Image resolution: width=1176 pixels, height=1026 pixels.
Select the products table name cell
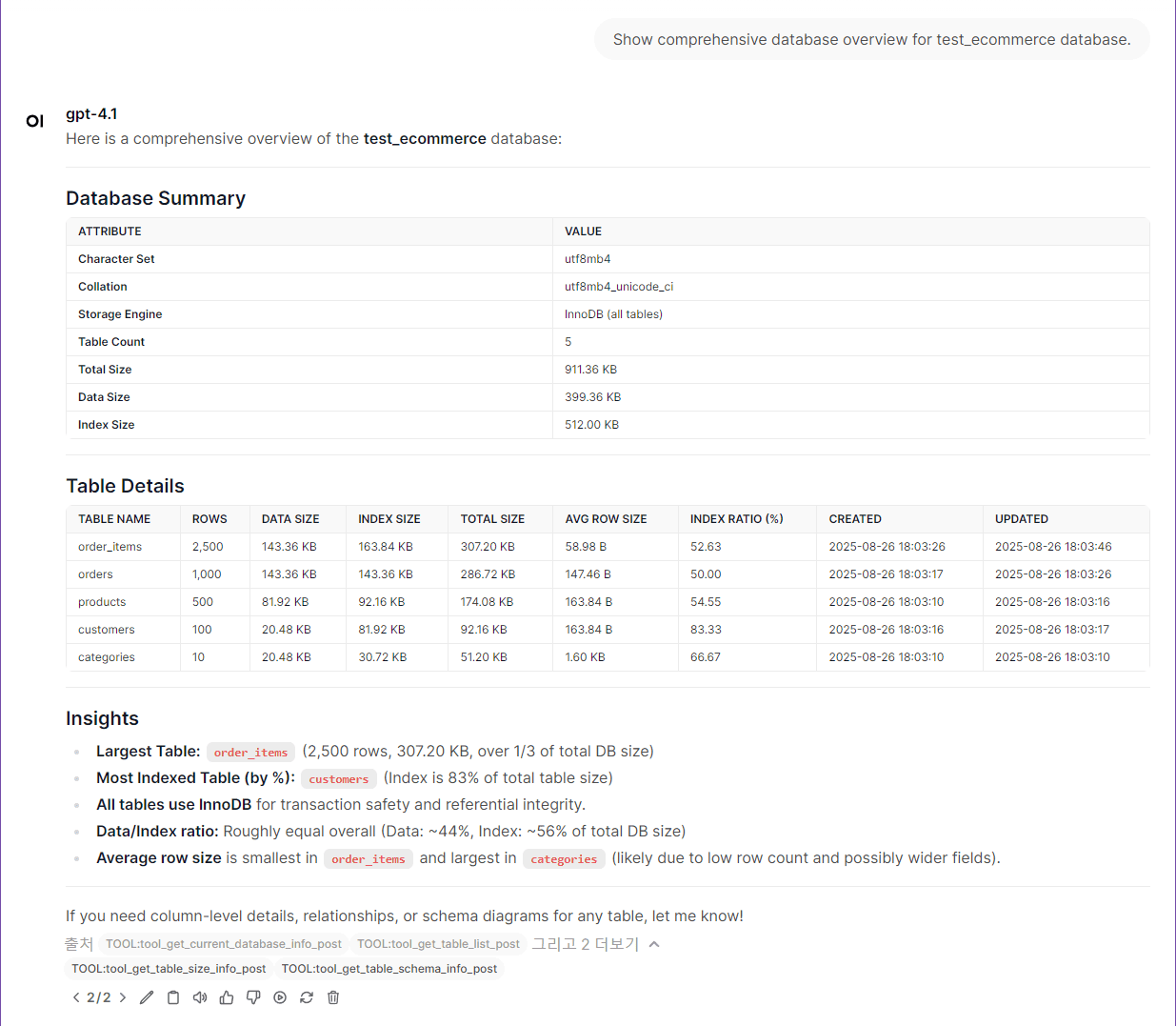coord(124,602)
